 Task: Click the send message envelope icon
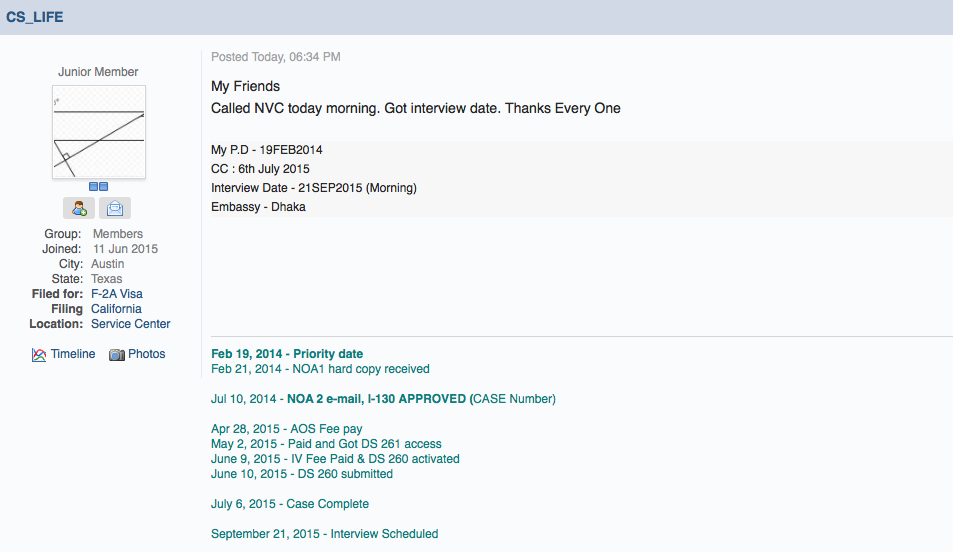pyautogui.click(x=115, y=209)
